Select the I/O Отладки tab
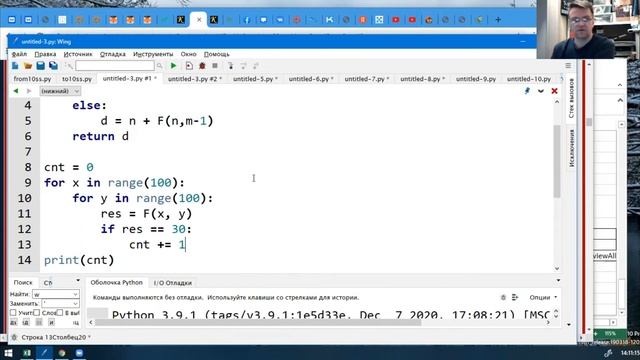Viewport: 640px width, 360px height. 172,282
